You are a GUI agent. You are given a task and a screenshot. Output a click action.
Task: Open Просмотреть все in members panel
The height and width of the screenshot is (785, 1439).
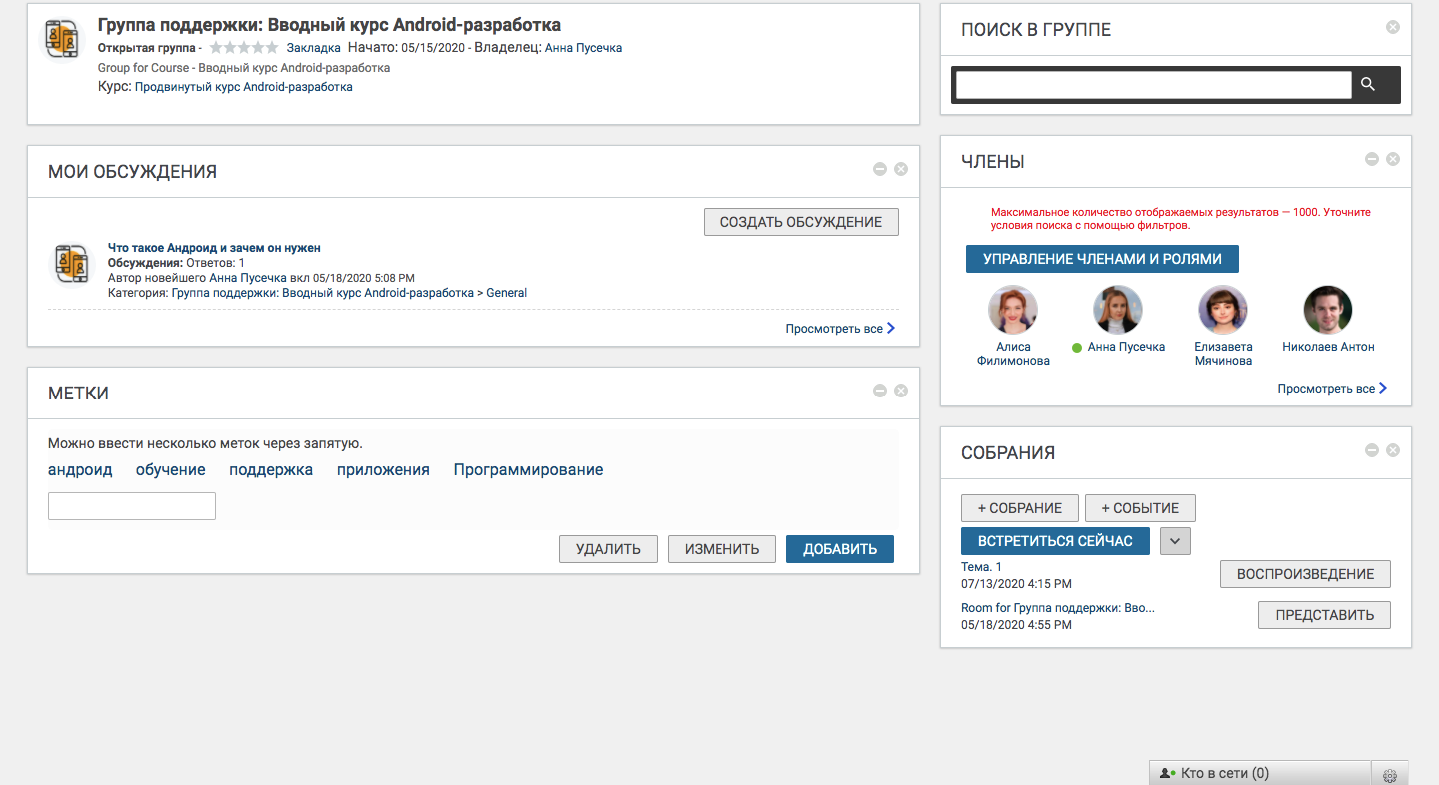coord(1331,389)
